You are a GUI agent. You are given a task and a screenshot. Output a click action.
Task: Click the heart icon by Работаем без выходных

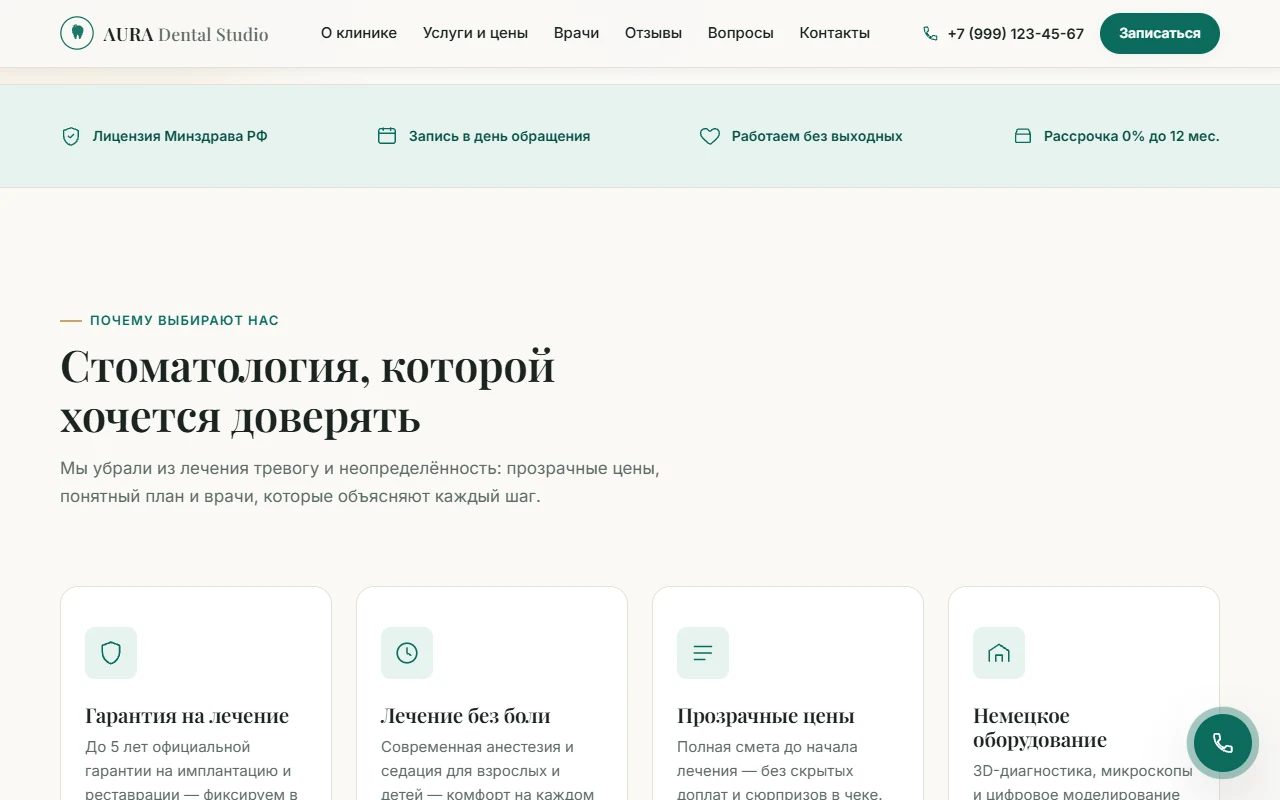pos(710,136)
